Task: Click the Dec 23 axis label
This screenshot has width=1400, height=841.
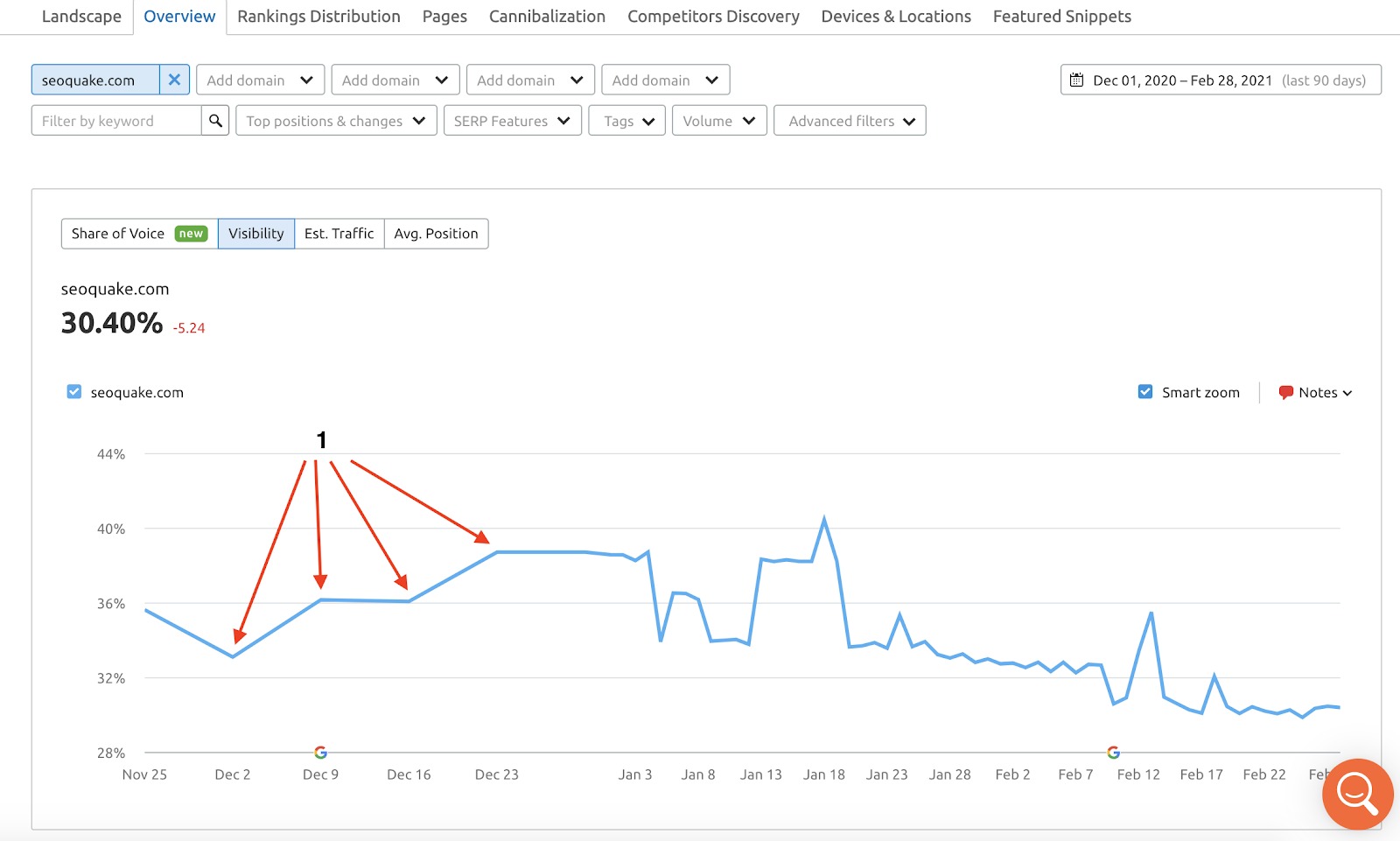Action: (497, 774)
